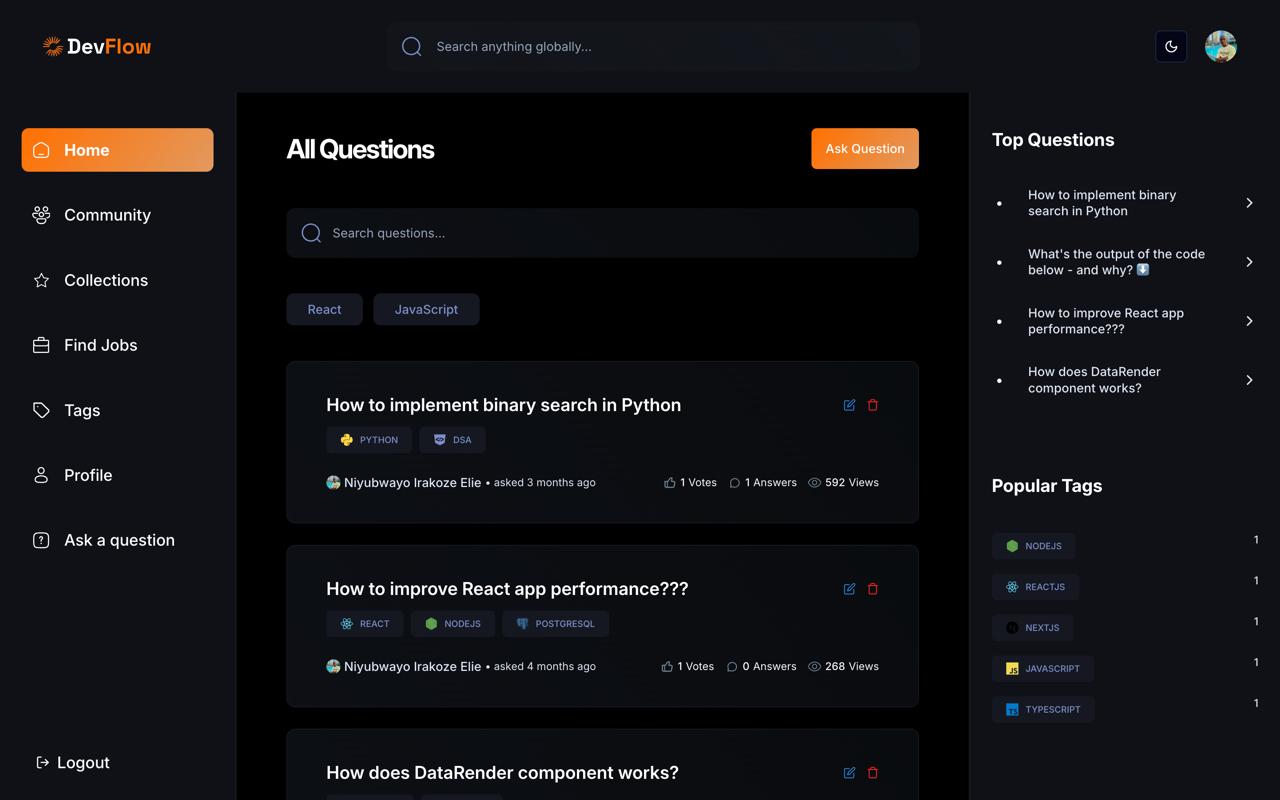The height and width of the screenshot is (800, 1280).
Task: Go to Community in the sidebar
Action: tap(107, 215)
